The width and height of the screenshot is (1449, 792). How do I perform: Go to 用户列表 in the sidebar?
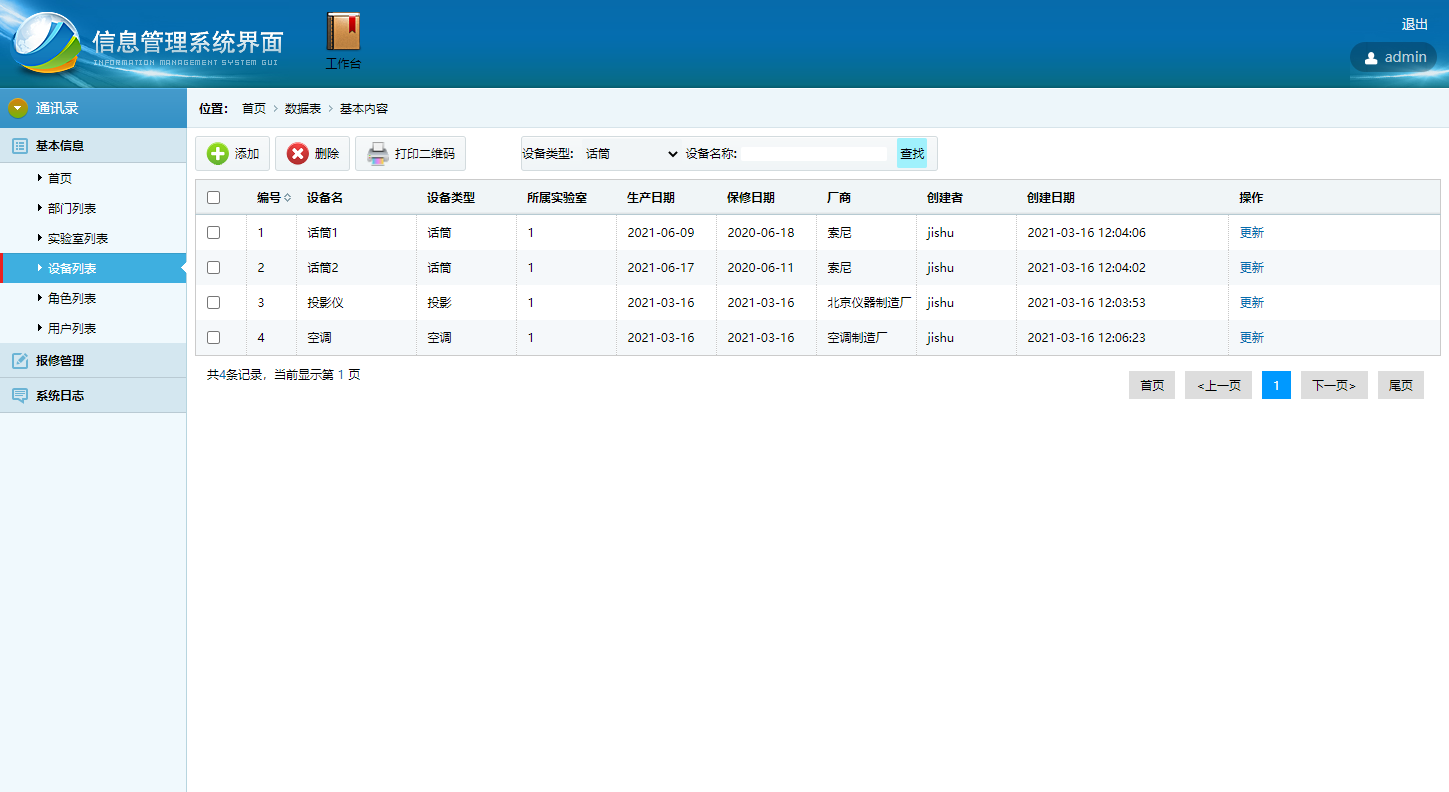72,329
